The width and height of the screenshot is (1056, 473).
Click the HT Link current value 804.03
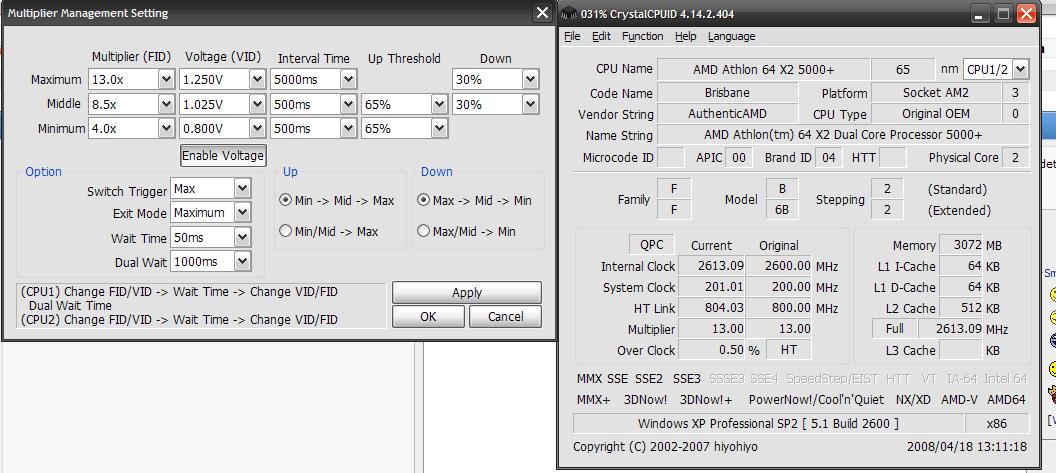(711, 308)
